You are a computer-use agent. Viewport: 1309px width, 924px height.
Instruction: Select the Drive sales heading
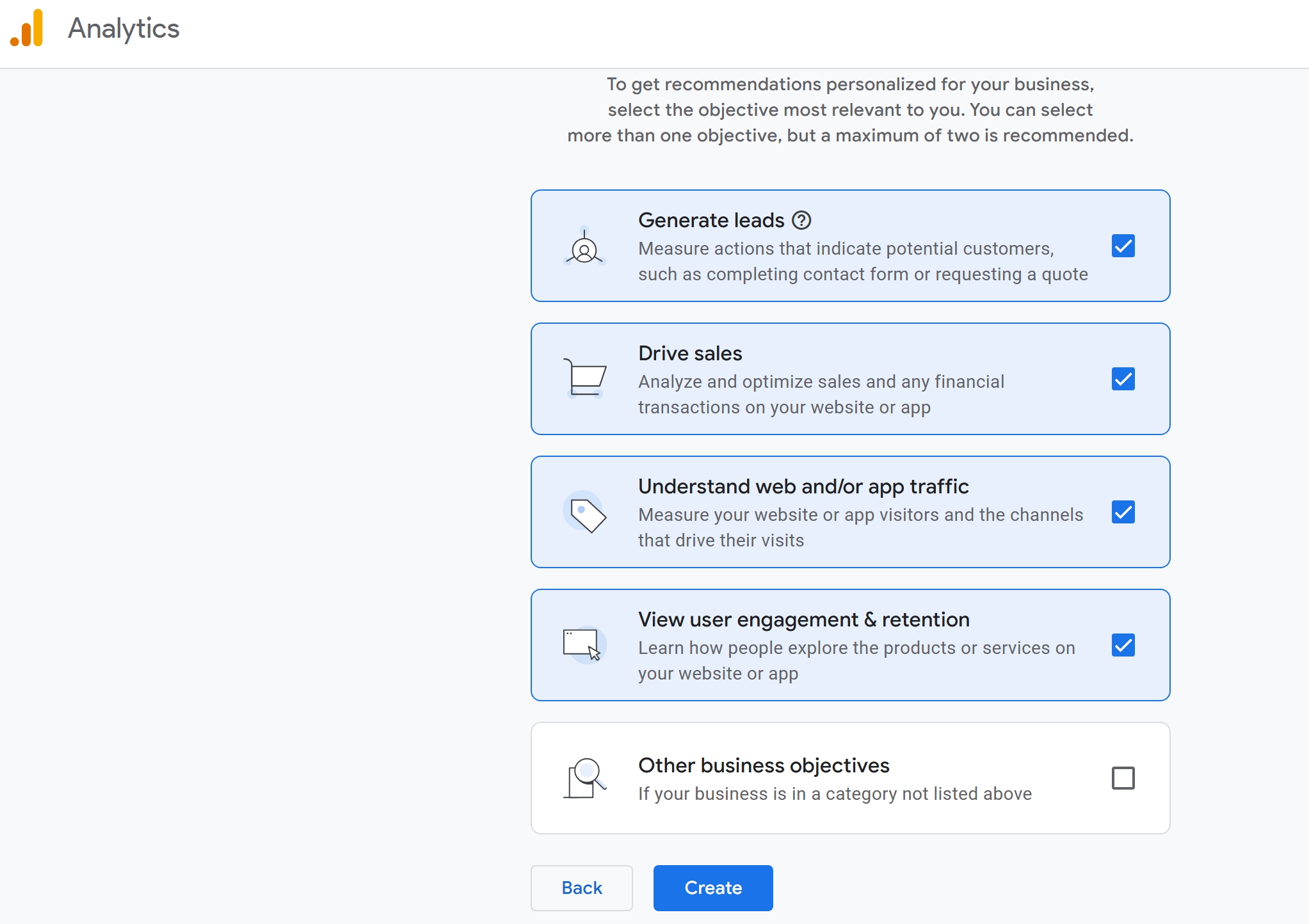(690, 354)
